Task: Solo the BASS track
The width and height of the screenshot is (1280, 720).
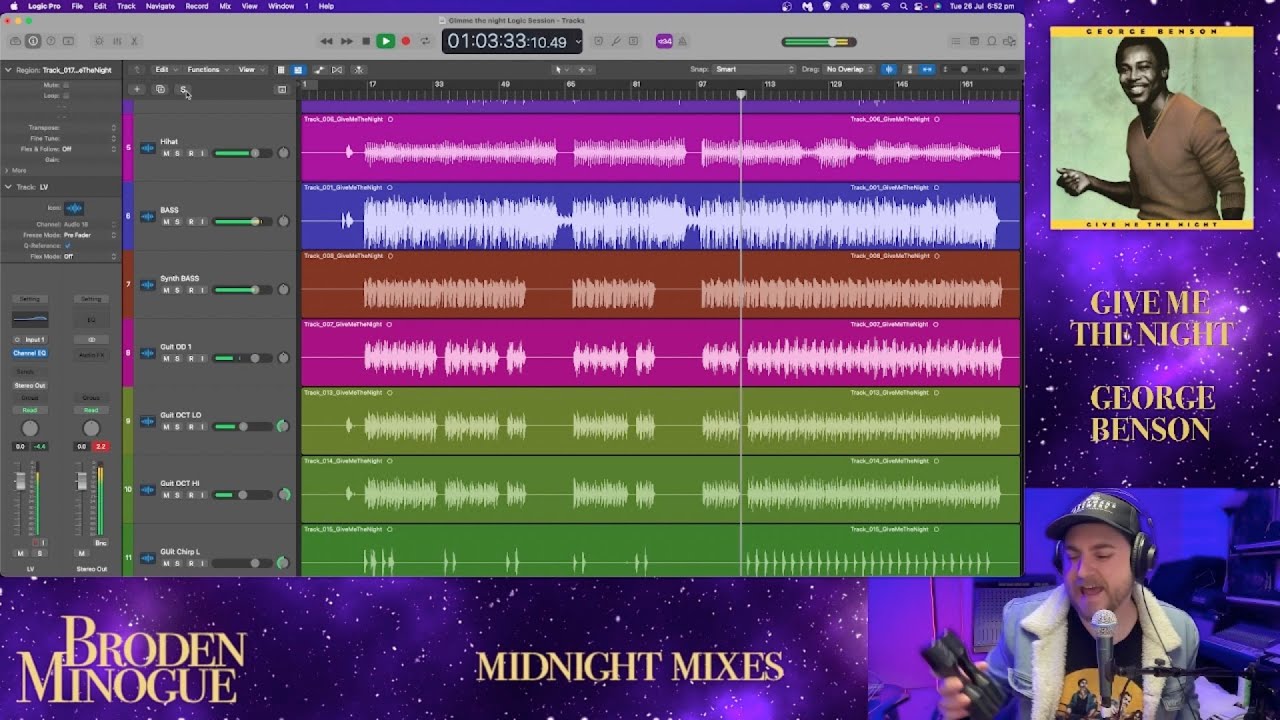Action: point(178,221)
